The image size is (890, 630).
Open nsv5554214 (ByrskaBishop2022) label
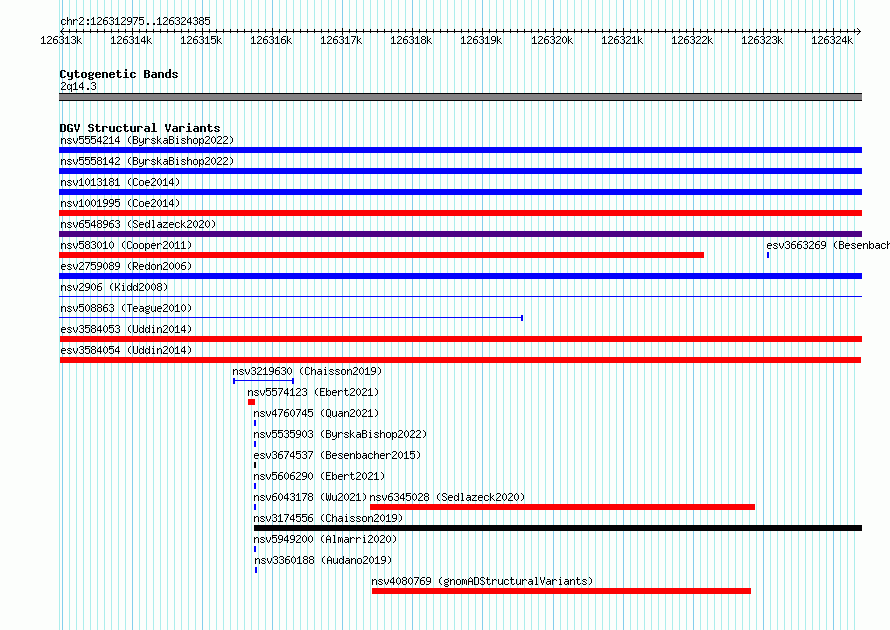click(147, 140)
